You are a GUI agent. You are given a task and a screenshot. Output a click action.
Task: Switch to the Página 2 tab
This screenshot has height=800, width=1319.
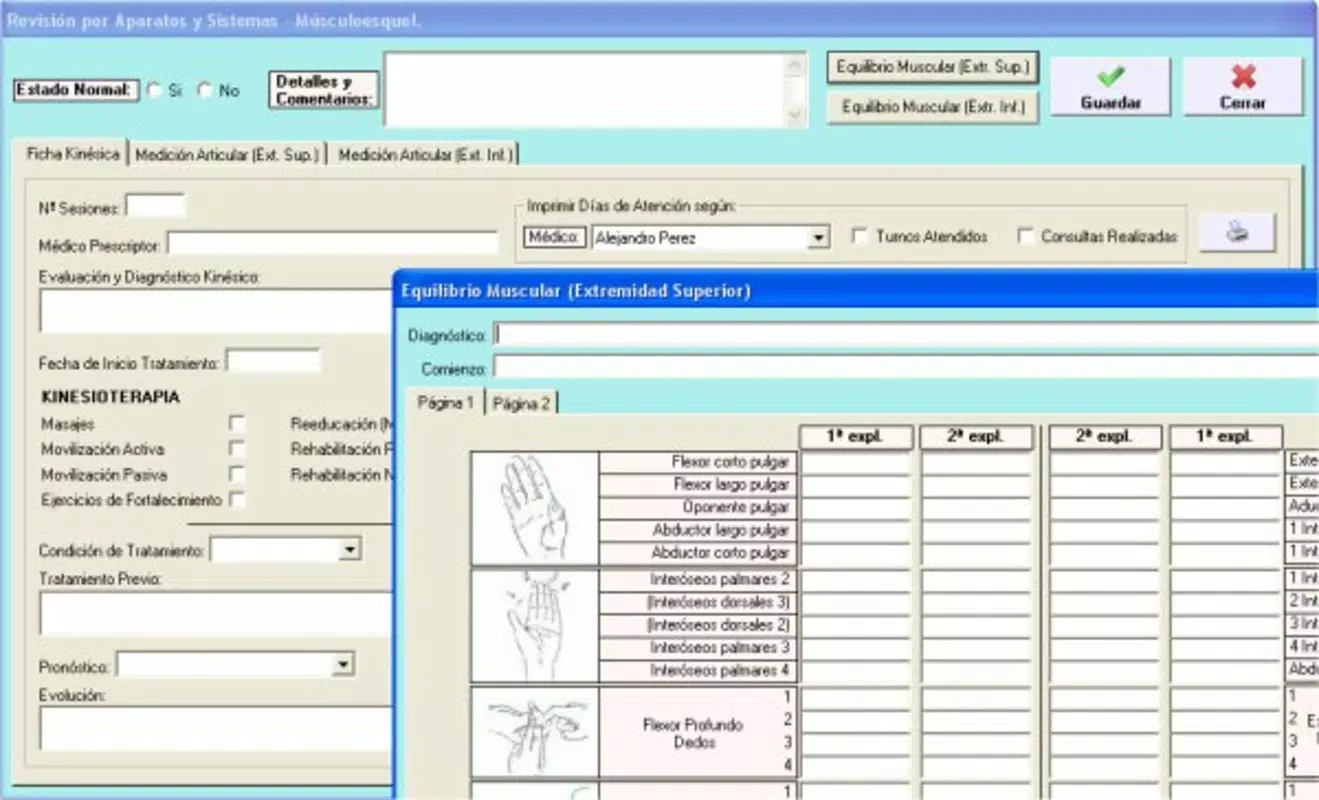point(521,403)
